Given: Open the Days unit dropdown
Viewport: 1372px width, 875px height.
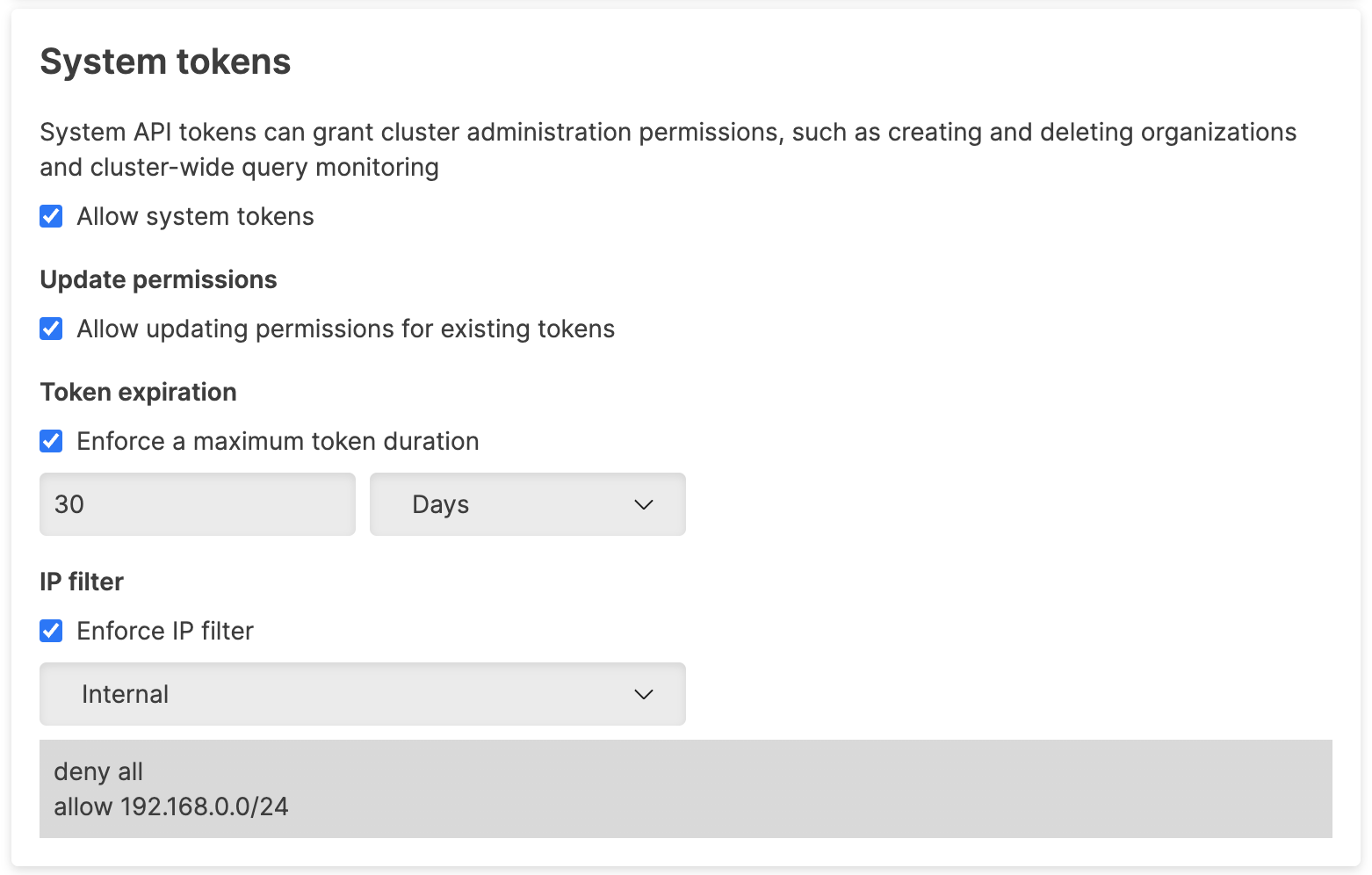Looking at the screenshot, I should tap(527, 504).
